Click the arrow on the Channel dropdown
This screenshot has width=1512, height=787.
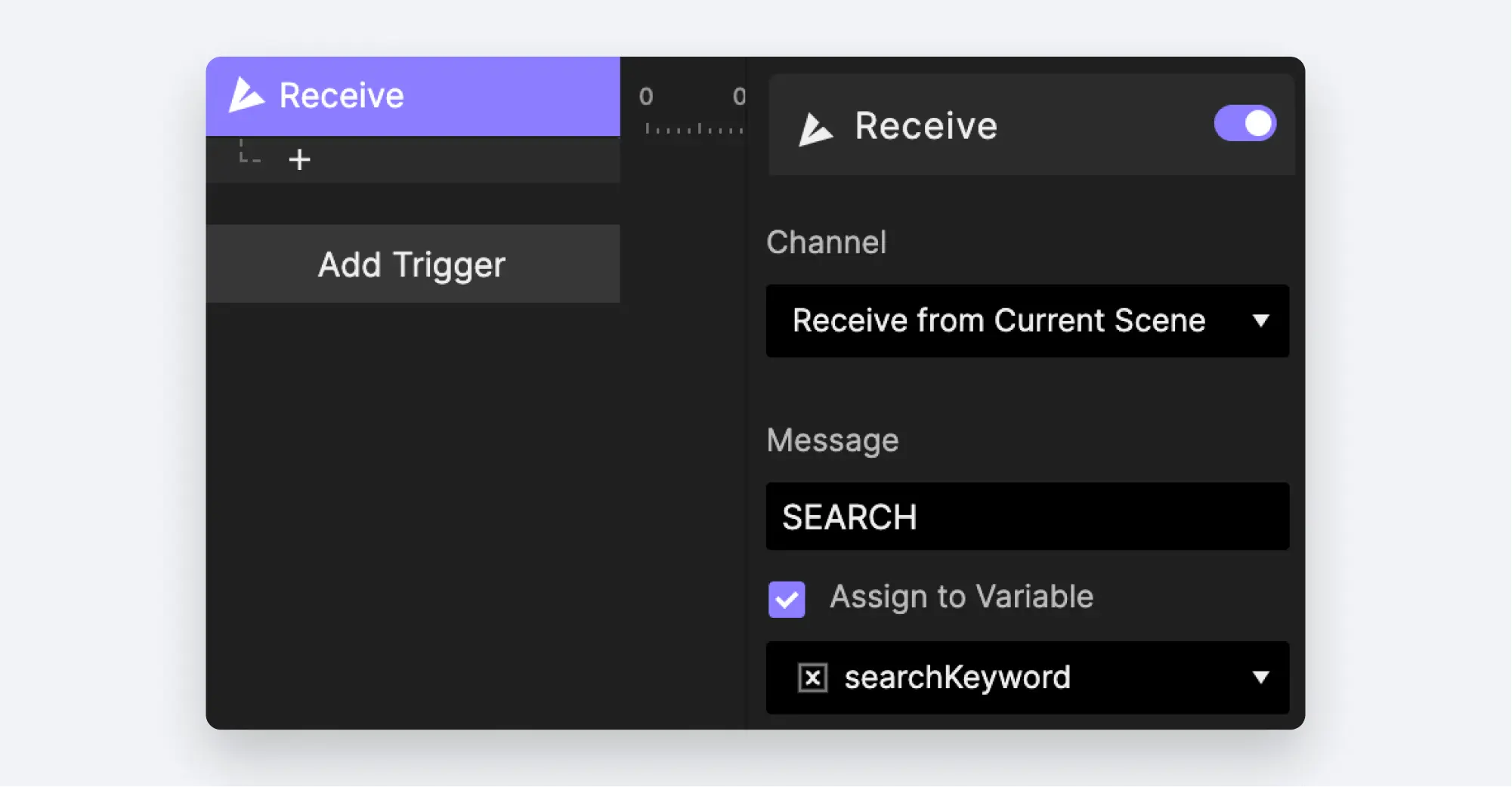pyautogui.click(x=1260, y=321)
